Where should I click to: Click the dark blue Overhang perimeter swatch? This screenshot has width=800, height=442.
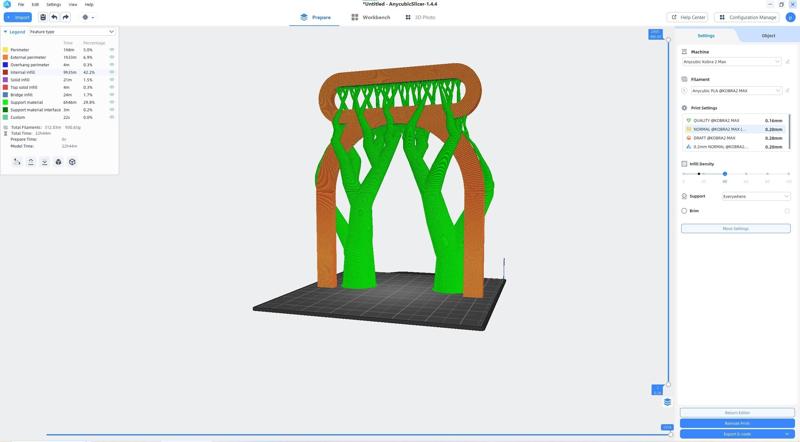pos(6,65)
